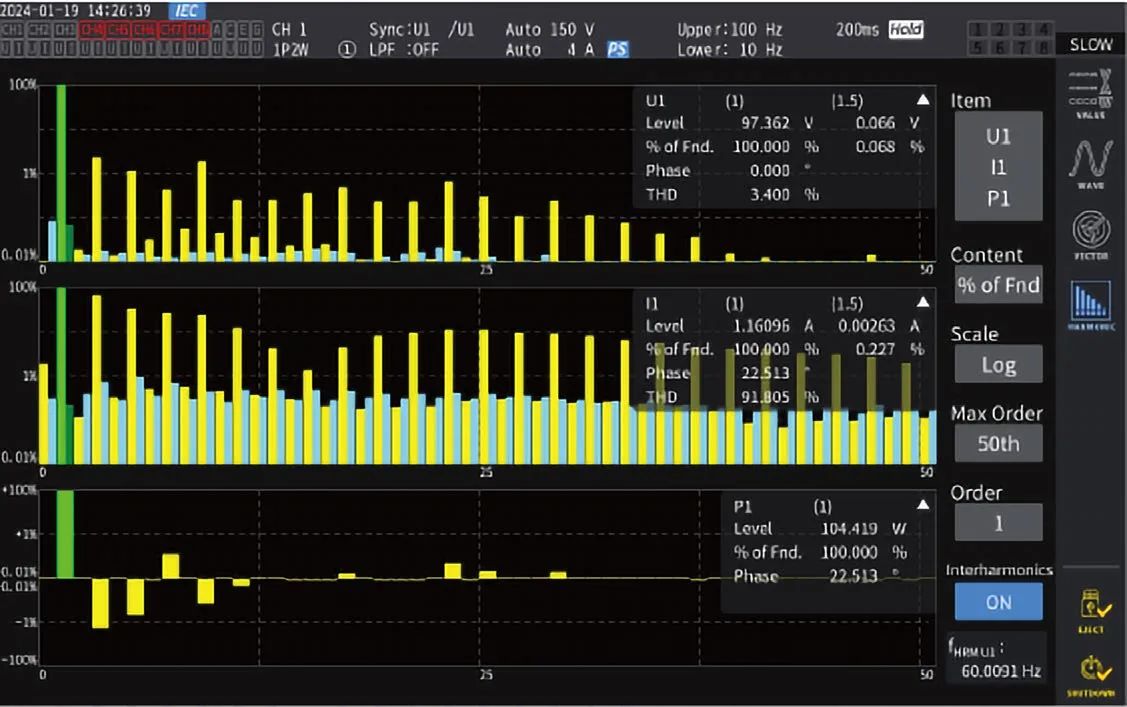The height and width of the screenshot is (707, 1127).
Task: Select the HARMONIC bar graph icon
Action: tap(1090, 305)
